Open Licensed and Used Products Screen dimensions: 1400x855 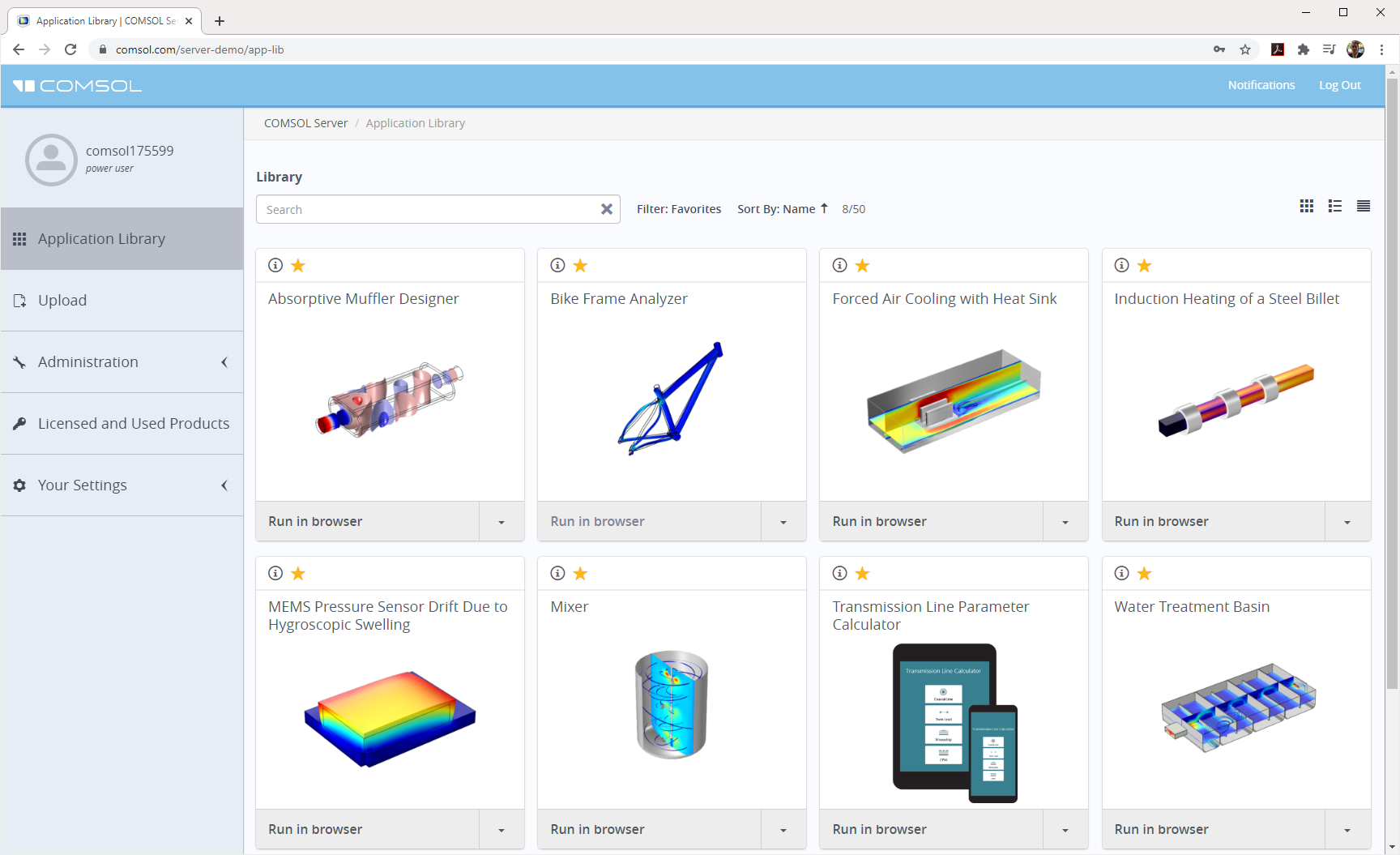pos(122,423)
